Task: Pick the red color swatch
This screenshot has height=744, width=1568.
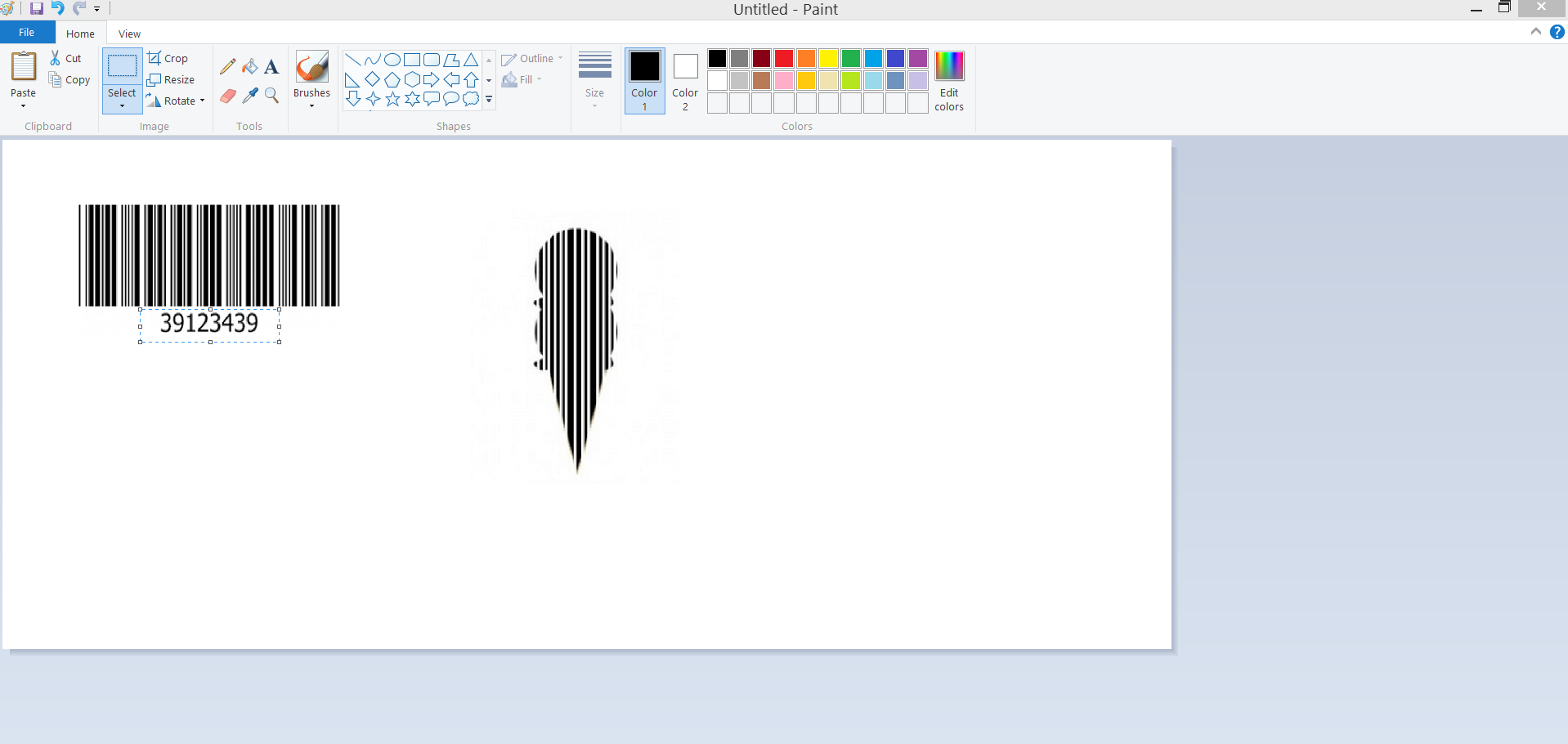Action: [x=784, y=59]
